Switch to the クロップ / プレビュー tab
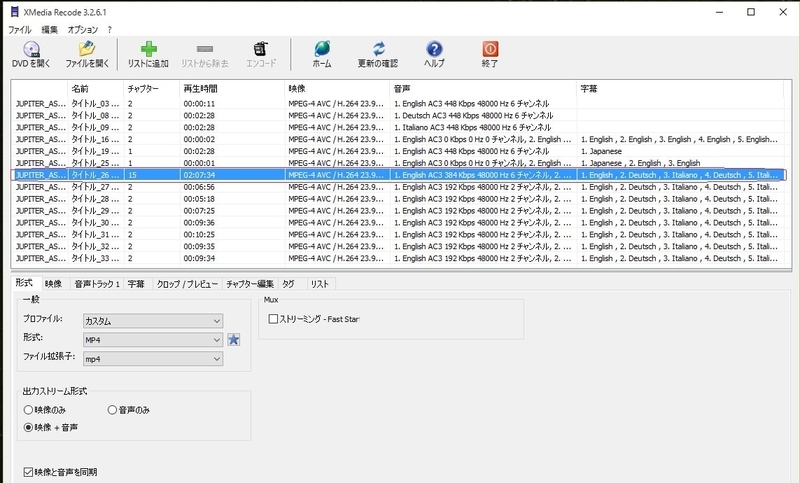The height and width of the screenshot is (483, 800). [x=187, y=284]
